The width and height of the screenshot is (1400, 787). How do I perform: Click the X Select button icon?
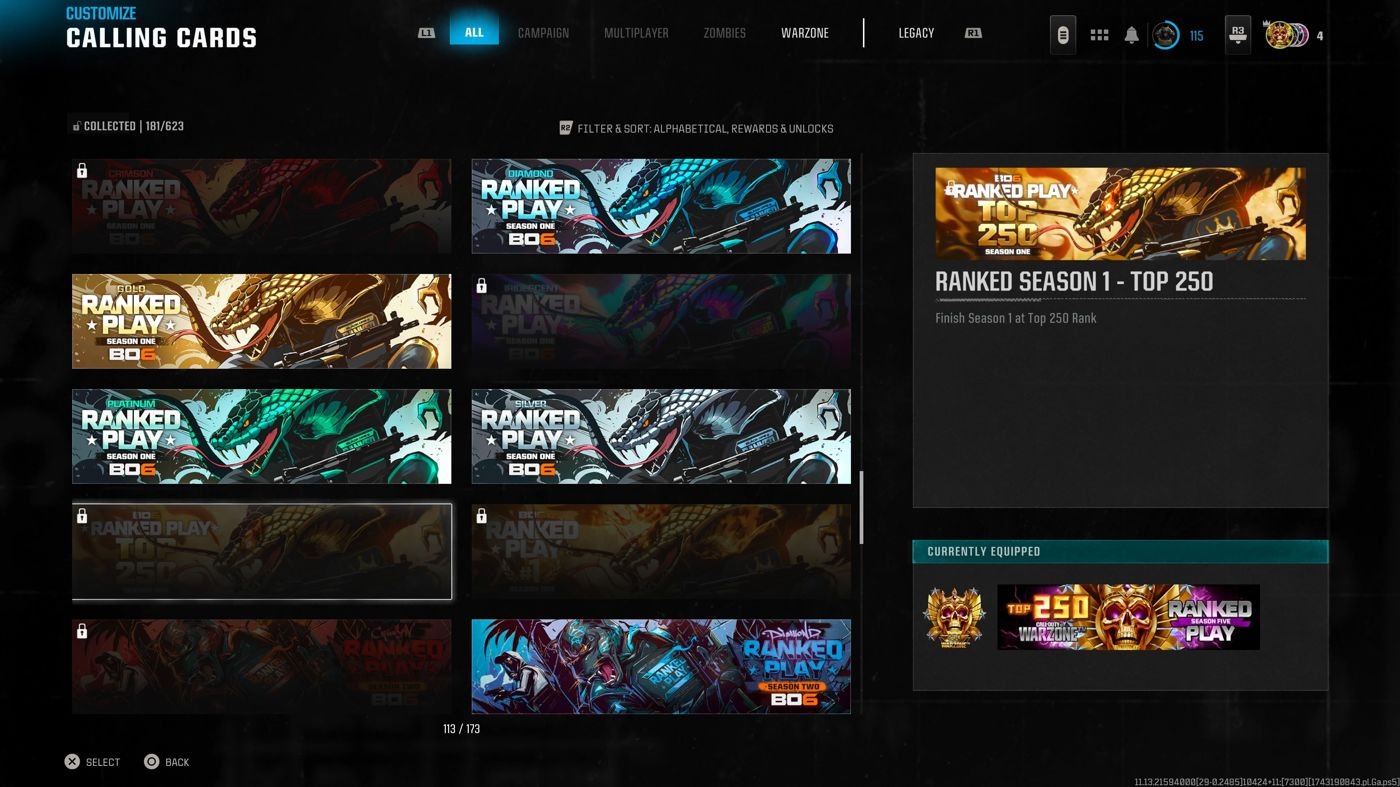(x=72, y=762)
